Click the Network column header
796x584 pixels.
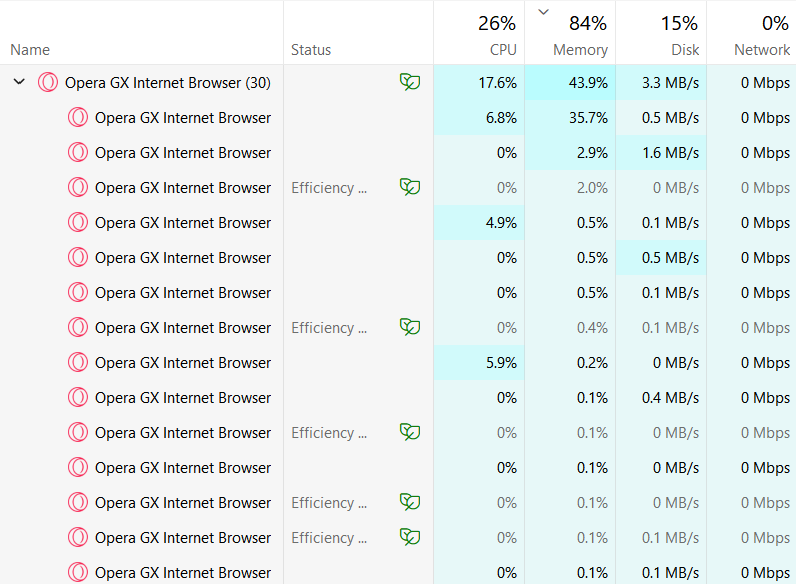pyautogui.click(x=761, y=50)
